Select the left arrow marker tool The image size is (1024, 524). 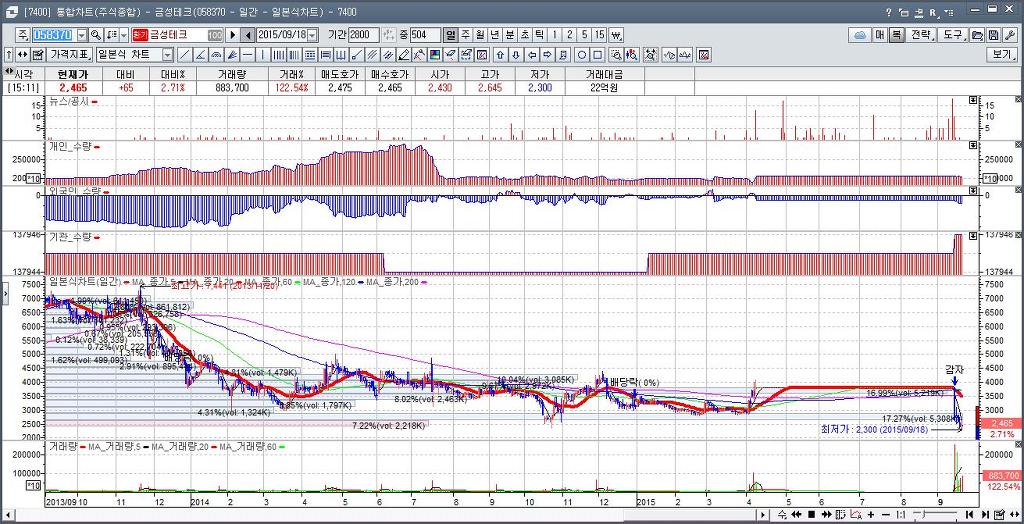[x=532, y=55]
